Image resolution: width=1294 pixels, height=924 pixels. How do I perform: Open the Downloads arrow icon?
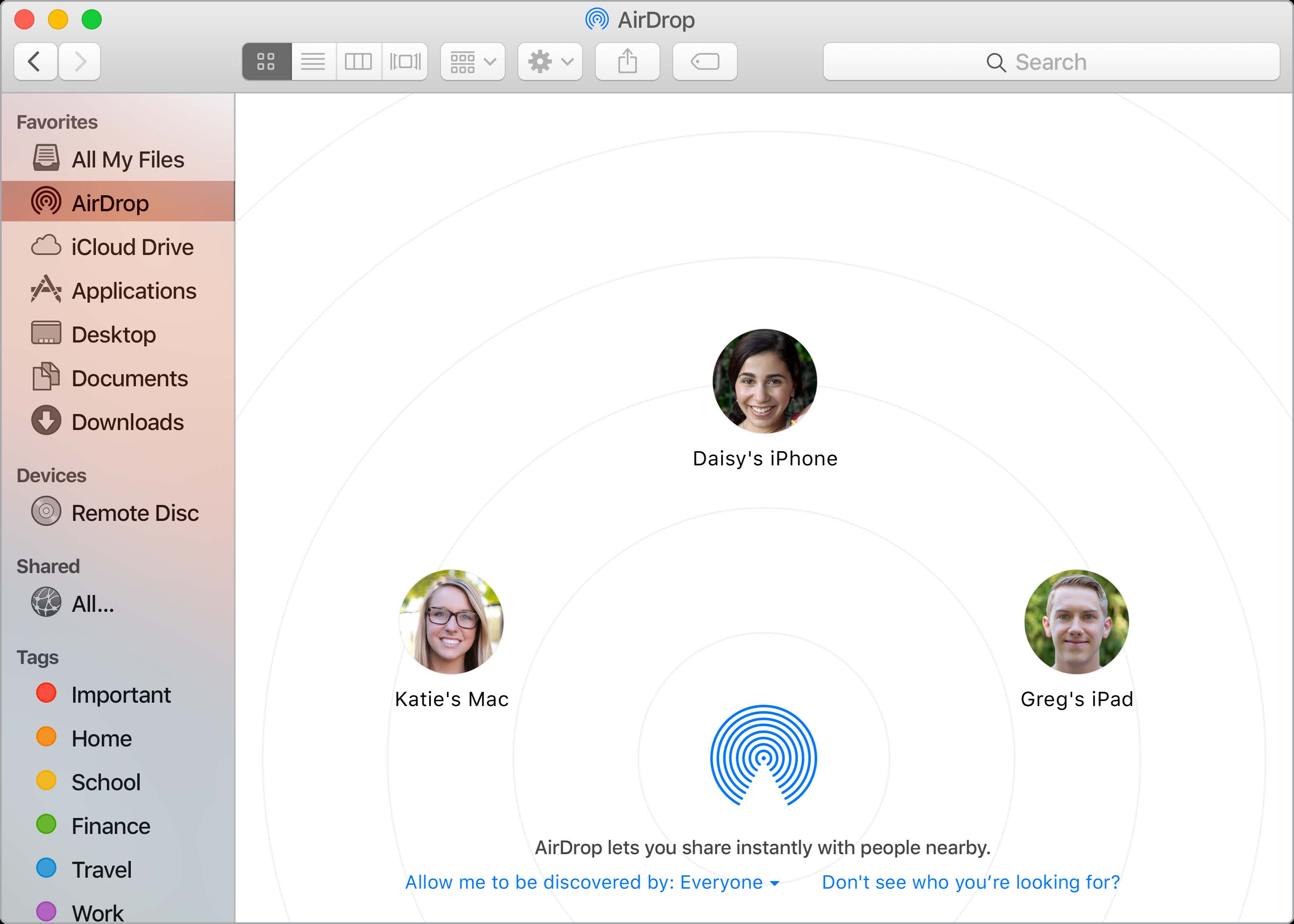[46, 420]
